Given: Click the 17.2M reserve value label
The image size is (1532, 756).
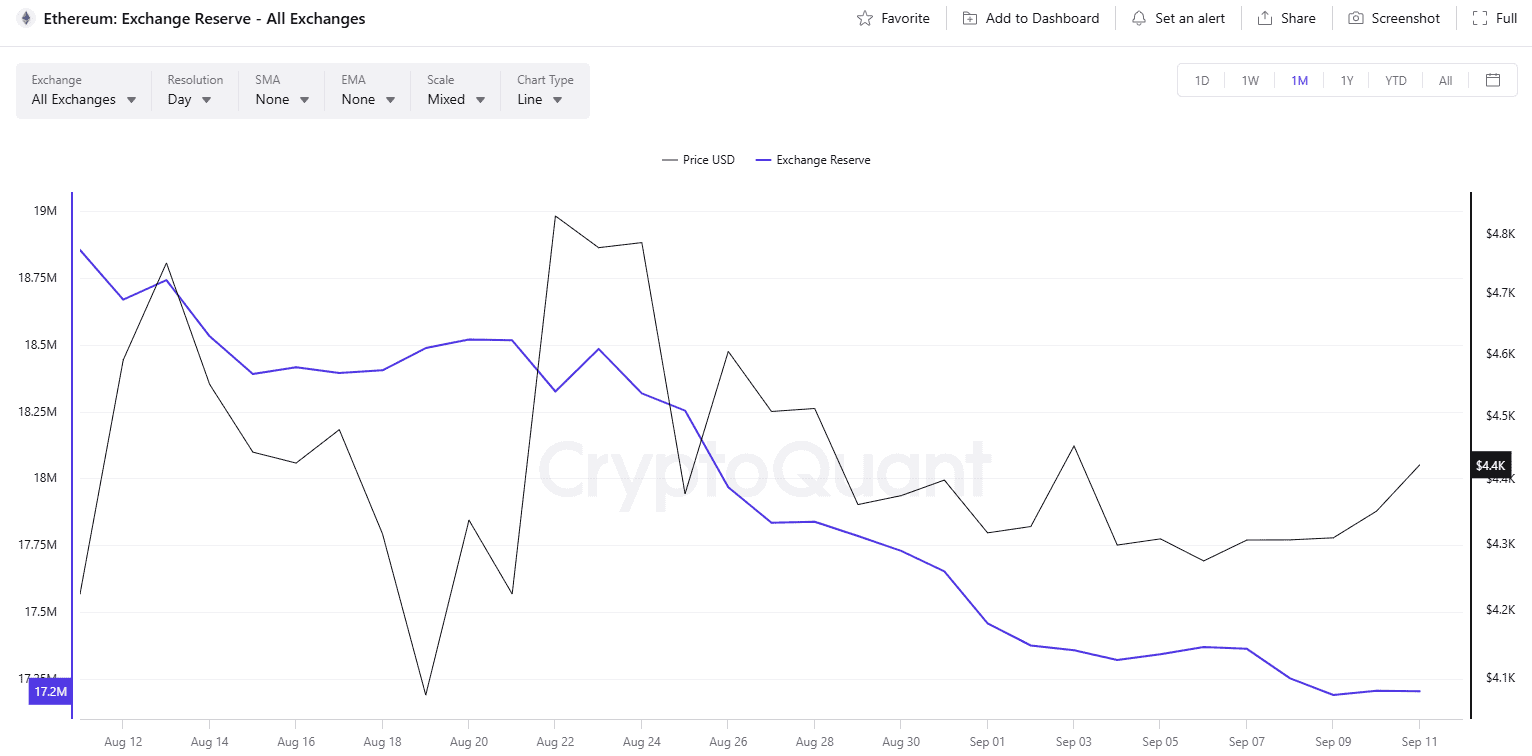Looking at the screenshot, I should click(x=50, y=691).
